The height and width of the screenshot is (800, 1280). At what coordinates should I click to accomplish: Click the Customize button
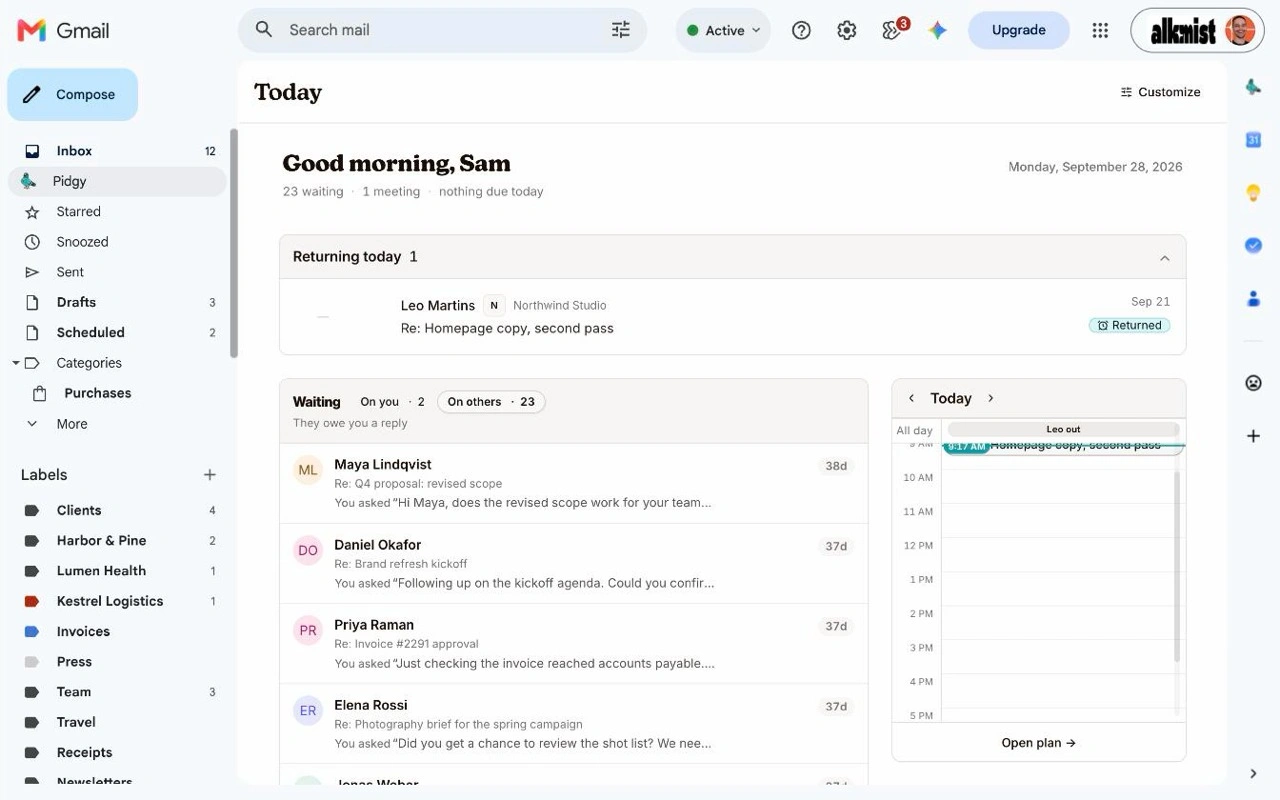[x=1160, y=92]
